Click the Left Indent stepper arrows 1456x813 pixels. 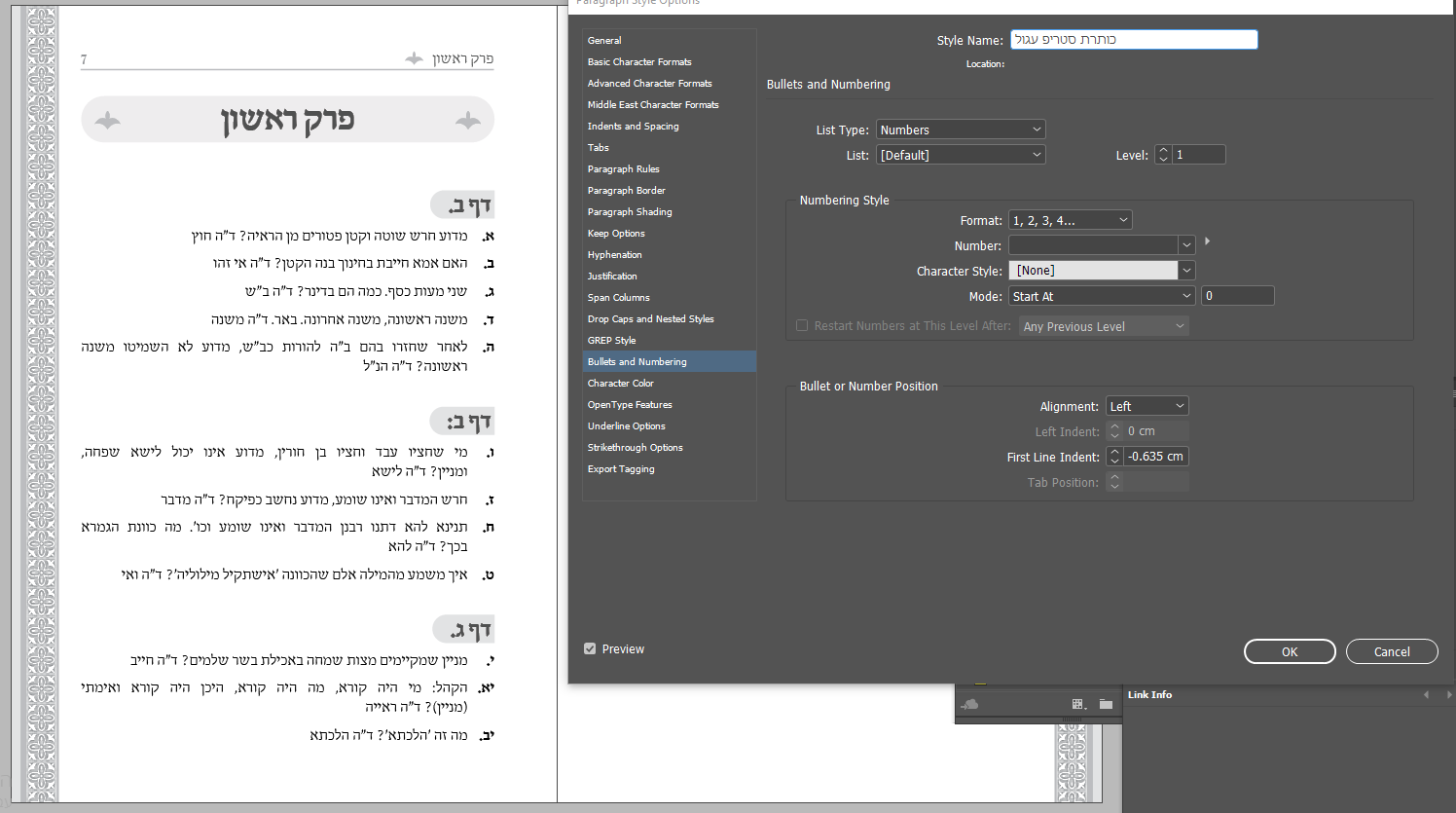pos(1114,431)
